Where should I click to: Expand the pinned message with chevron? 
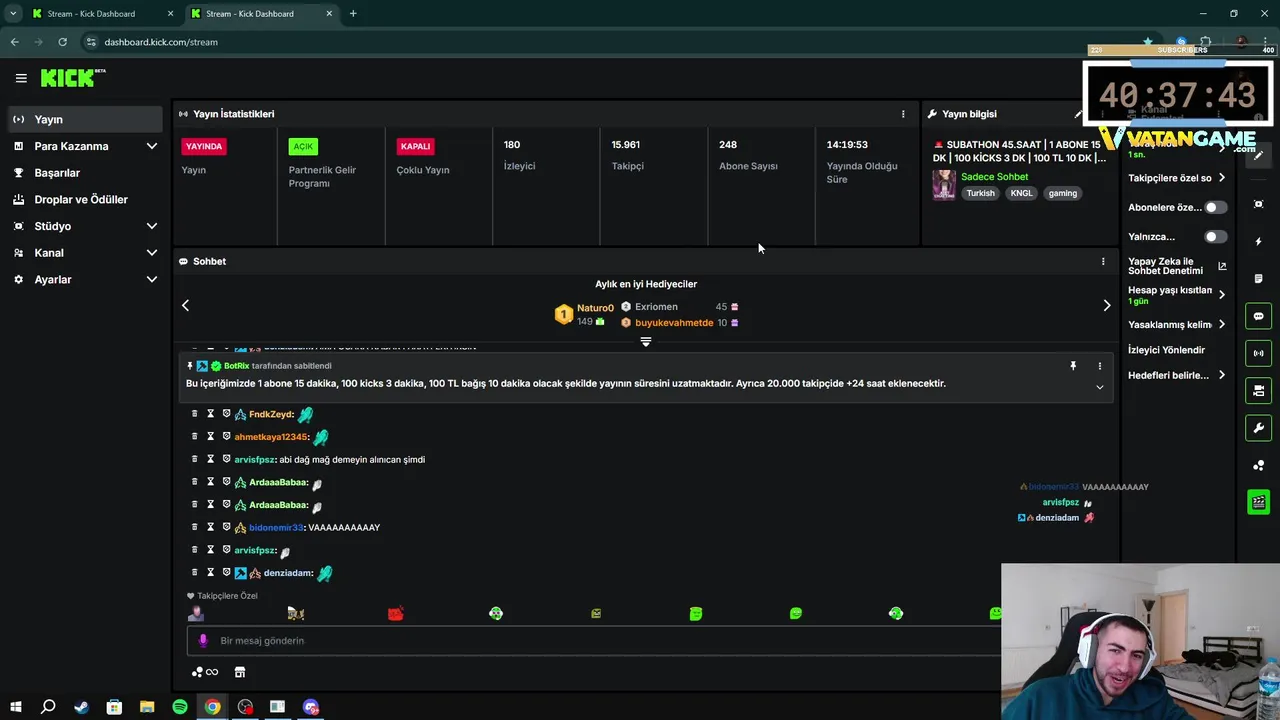point(1099,387)
